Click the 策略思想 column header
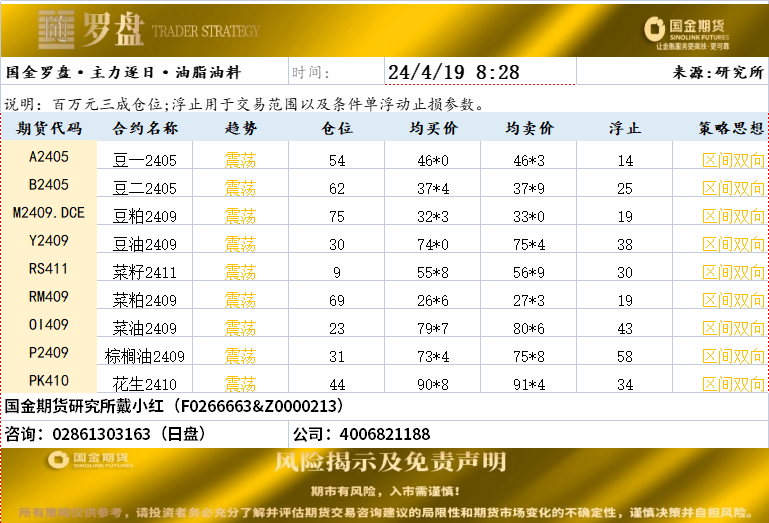 click(731, 128)
